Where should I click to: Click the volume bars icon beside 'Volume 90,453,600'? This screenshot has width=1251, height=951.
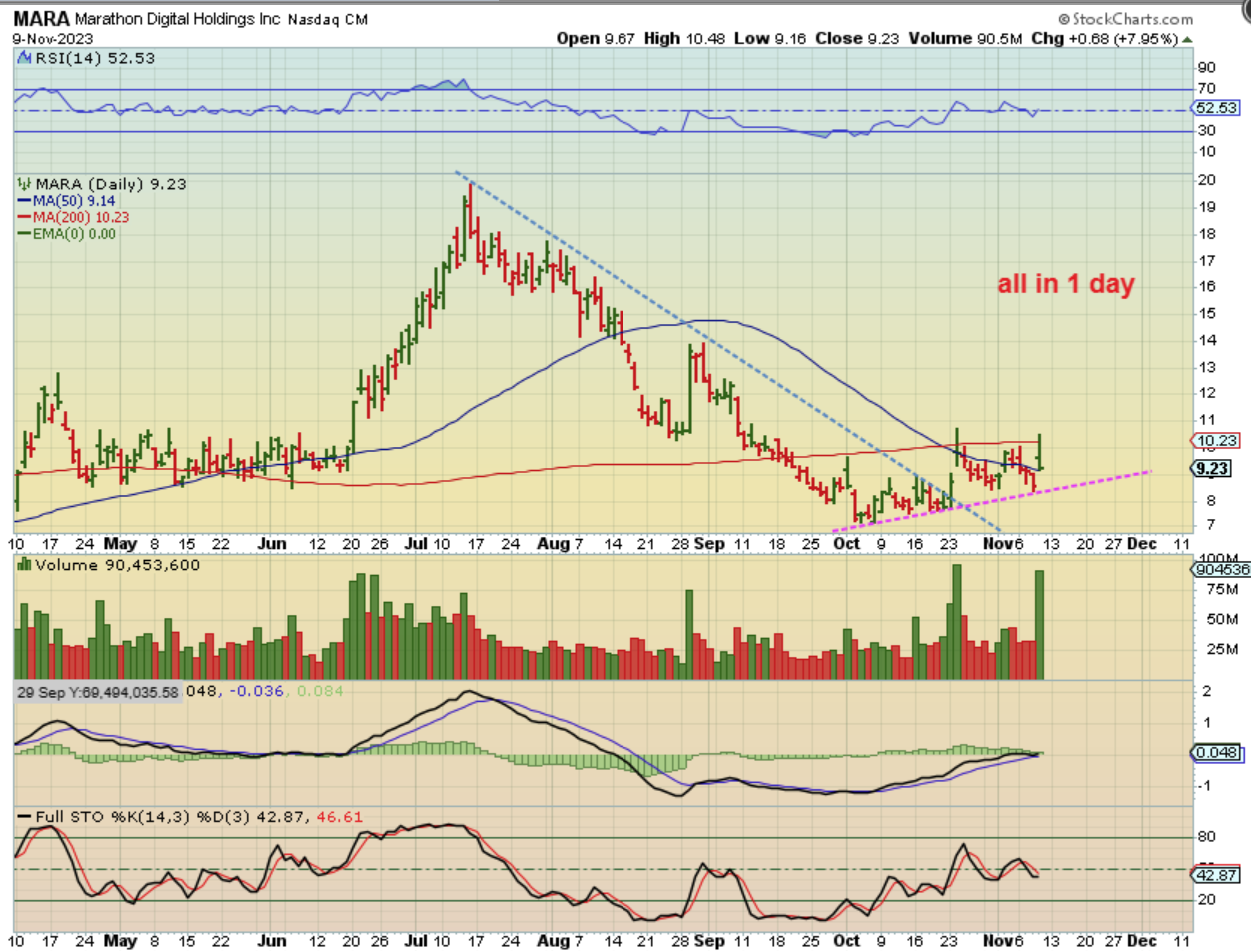point(25,565)
